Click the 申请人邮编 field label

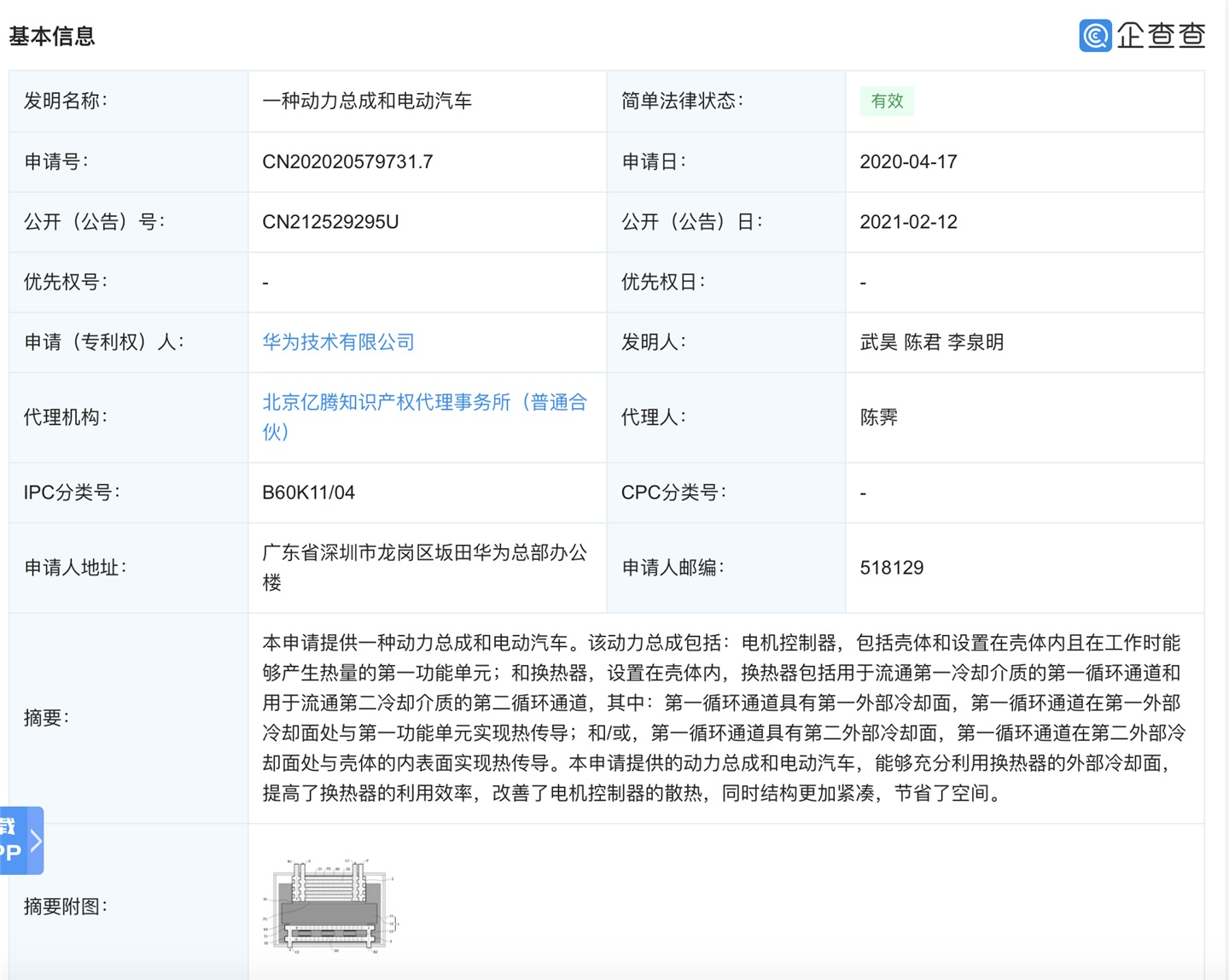673,568
